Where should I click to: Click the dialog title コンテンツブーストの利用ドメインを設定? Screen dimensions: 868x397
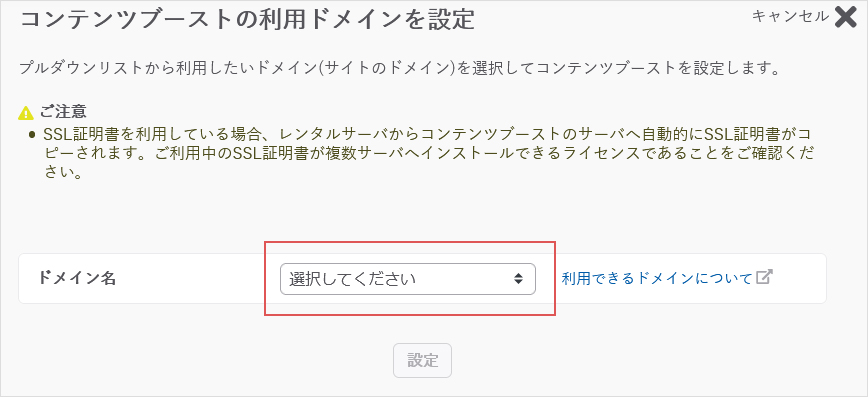click(247, 20)
